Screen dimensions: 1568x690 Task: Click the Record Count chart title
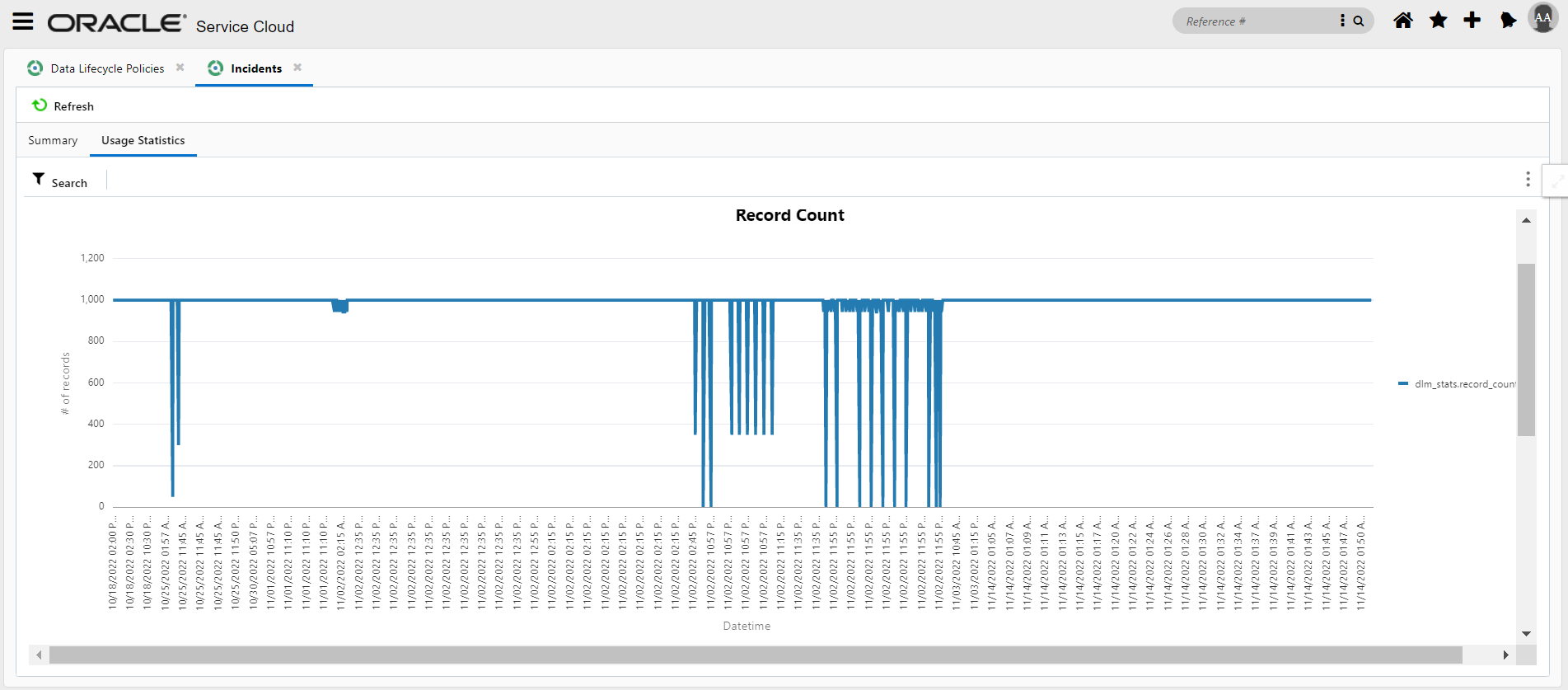[790, 215]
